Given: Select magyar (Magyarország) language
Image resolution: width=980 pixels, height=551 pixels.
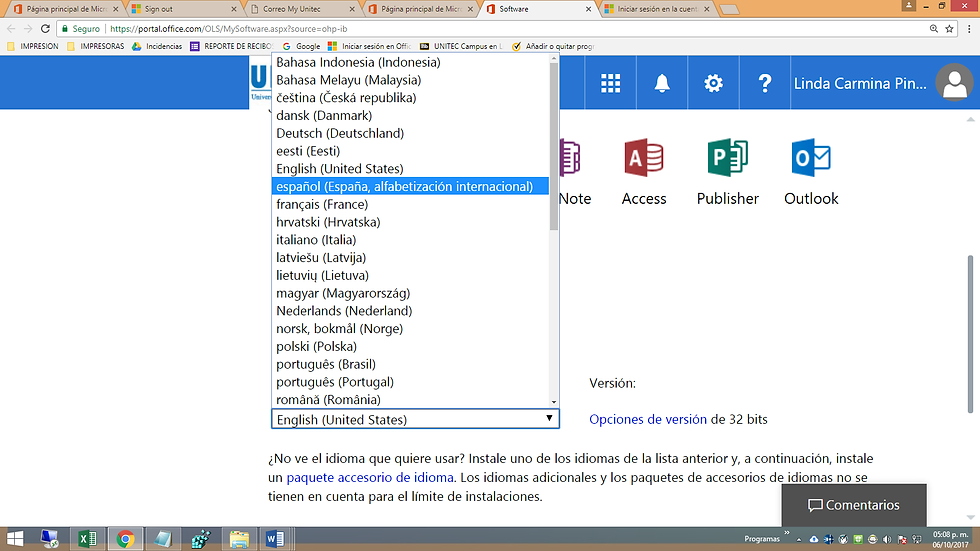Looking at the screenshot, I should 411,293.
